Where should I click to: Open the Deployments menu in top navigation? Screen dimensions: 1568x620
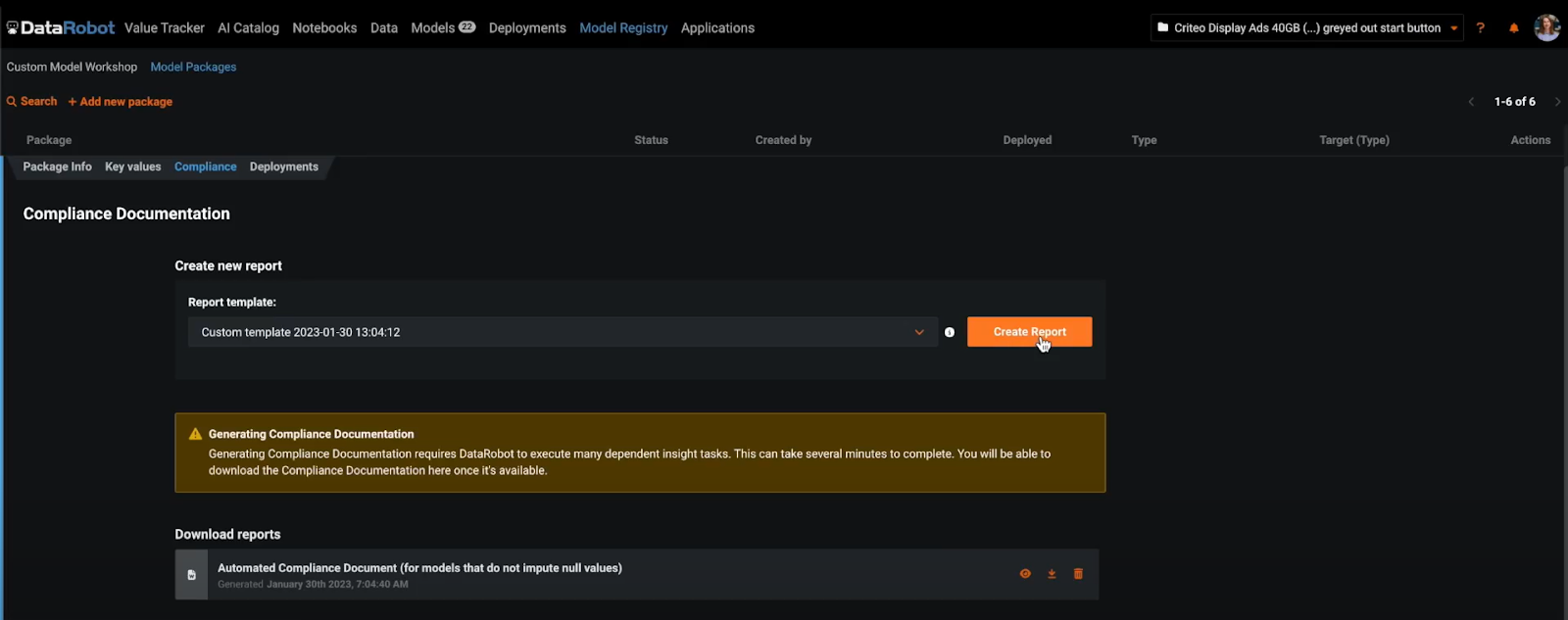click(527, 28)
